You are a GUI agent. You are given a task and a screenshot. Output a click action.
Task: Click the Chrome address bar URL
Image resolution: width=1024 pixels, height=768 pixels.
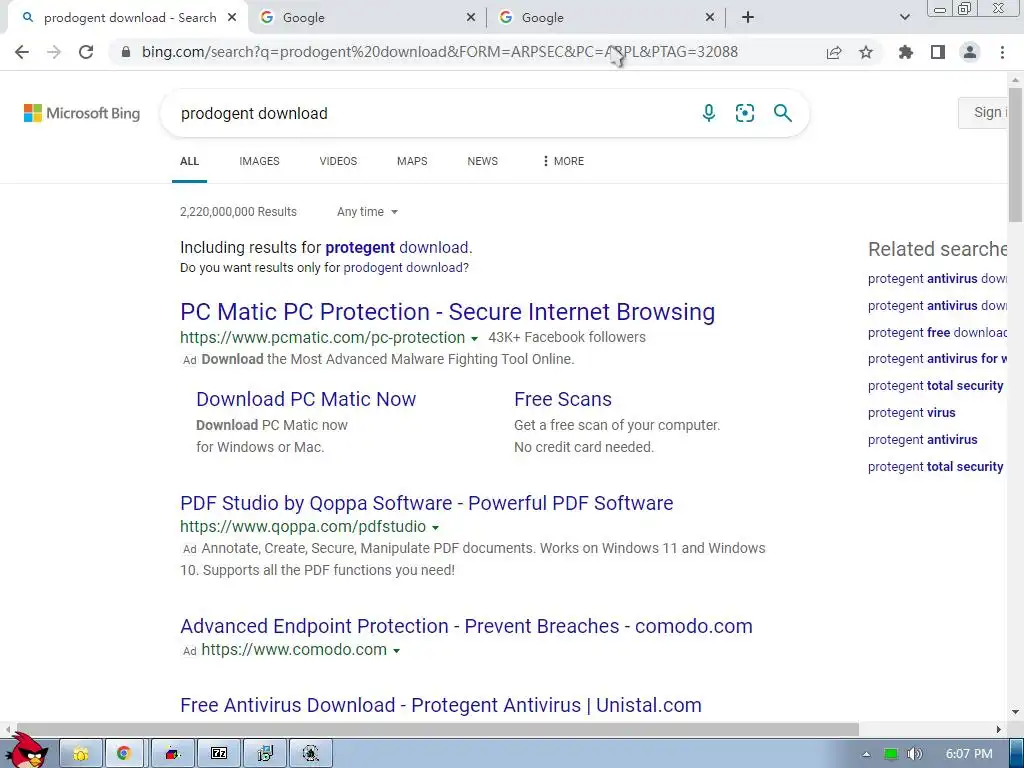(440, 52)
